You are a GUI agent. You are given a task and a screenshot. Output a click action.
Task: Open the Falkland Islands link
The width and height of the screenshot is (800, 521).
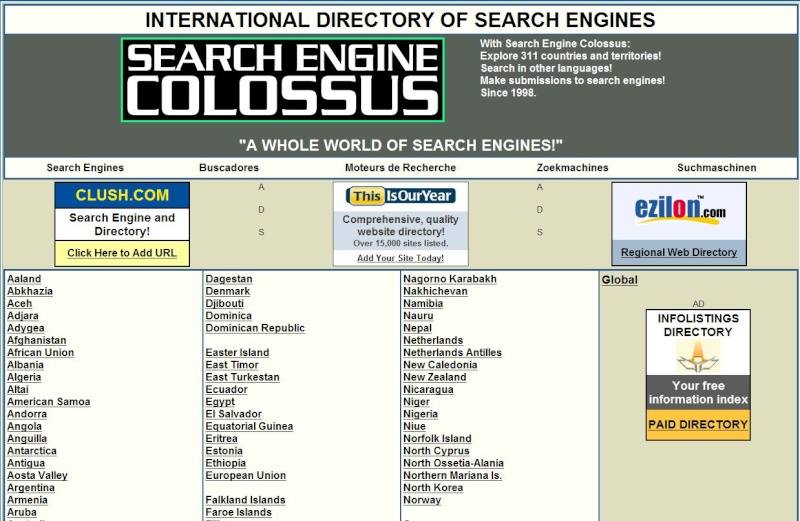(245, 500)
